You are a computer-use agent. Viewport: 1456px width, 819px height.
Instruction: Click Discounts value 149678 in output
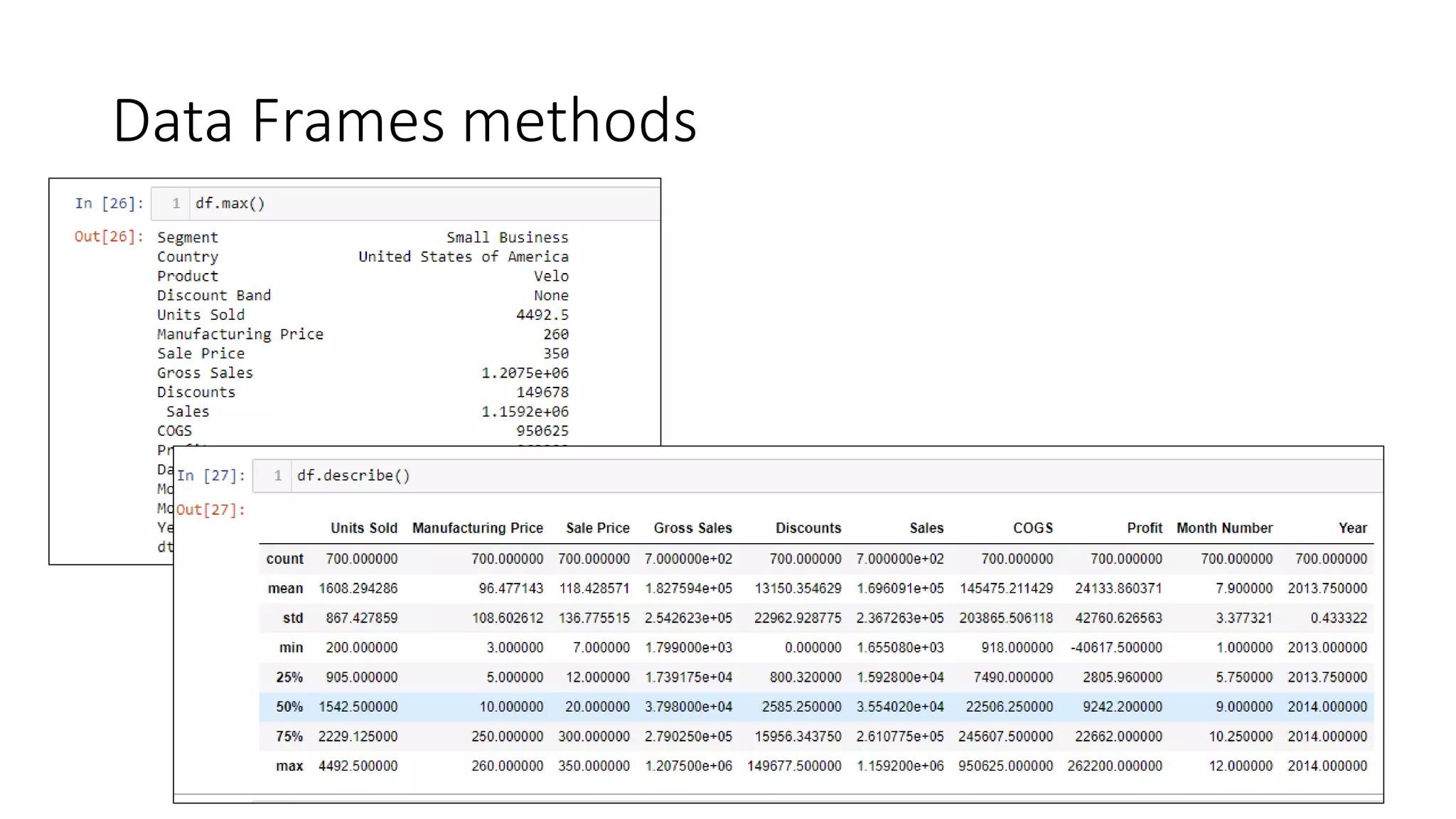tap(542, 392)
